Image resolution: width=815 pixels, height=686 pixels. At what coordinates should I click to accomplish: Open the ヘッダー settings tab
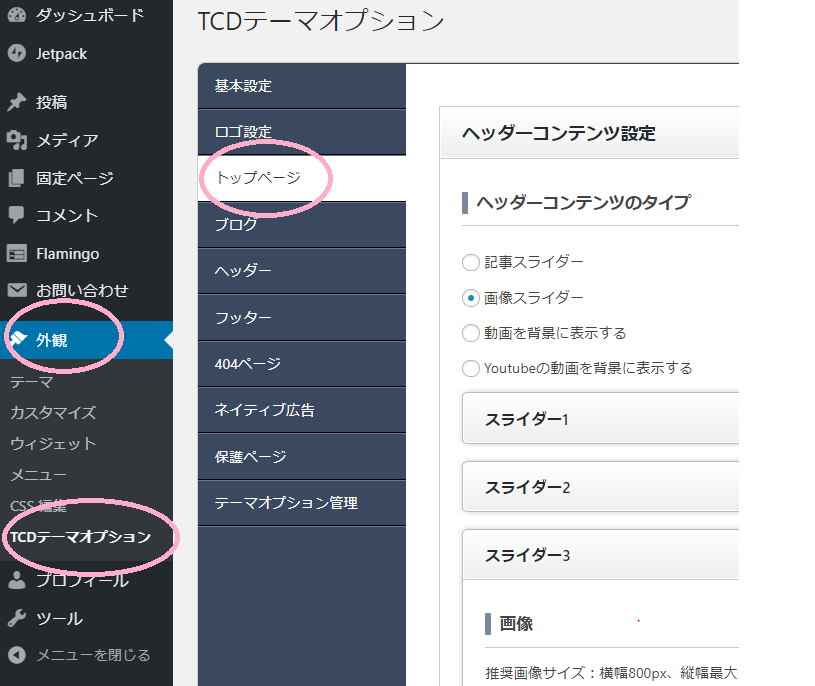pos(301,271)
